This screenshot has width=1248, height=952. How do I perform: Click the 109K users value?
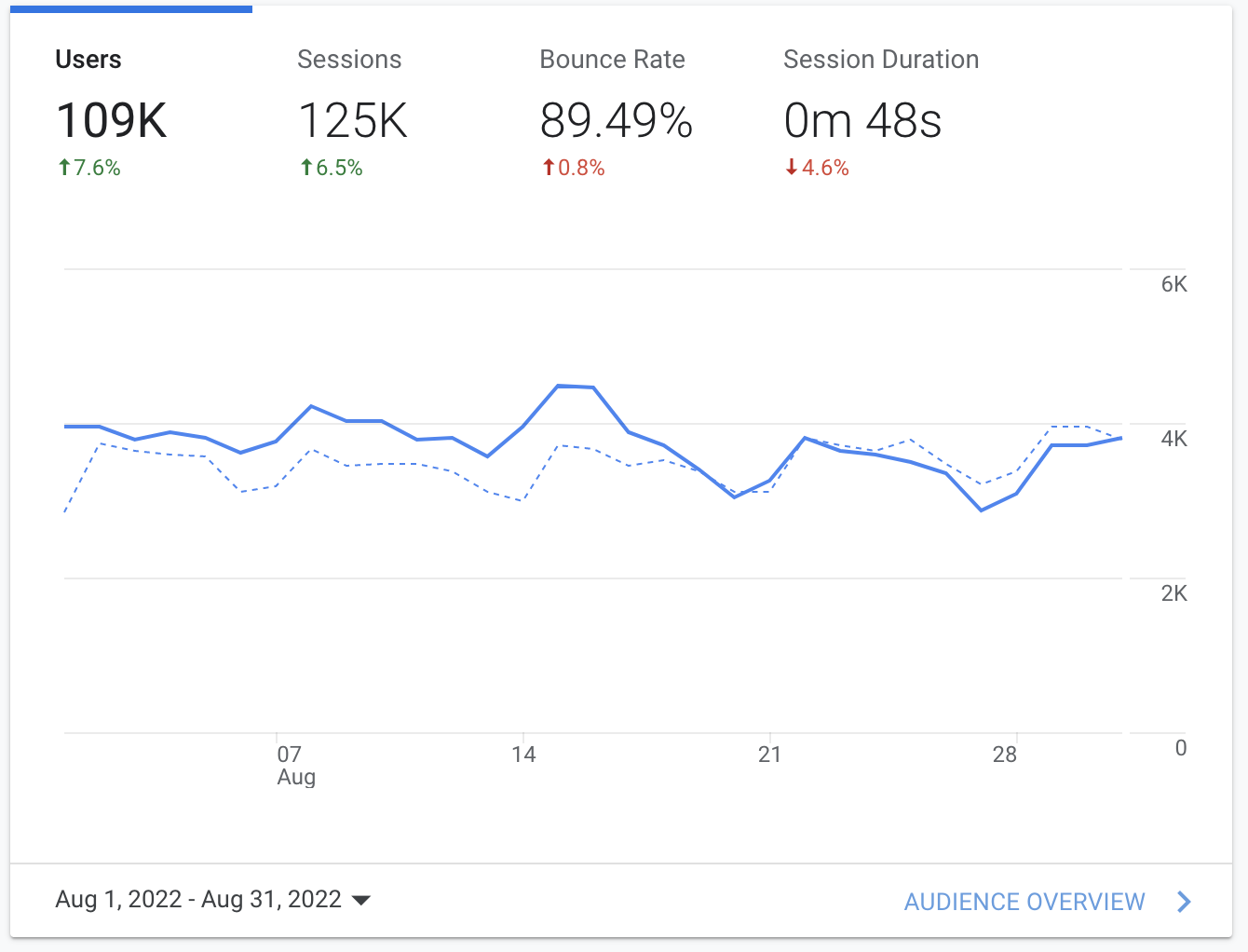click(112, 121)
